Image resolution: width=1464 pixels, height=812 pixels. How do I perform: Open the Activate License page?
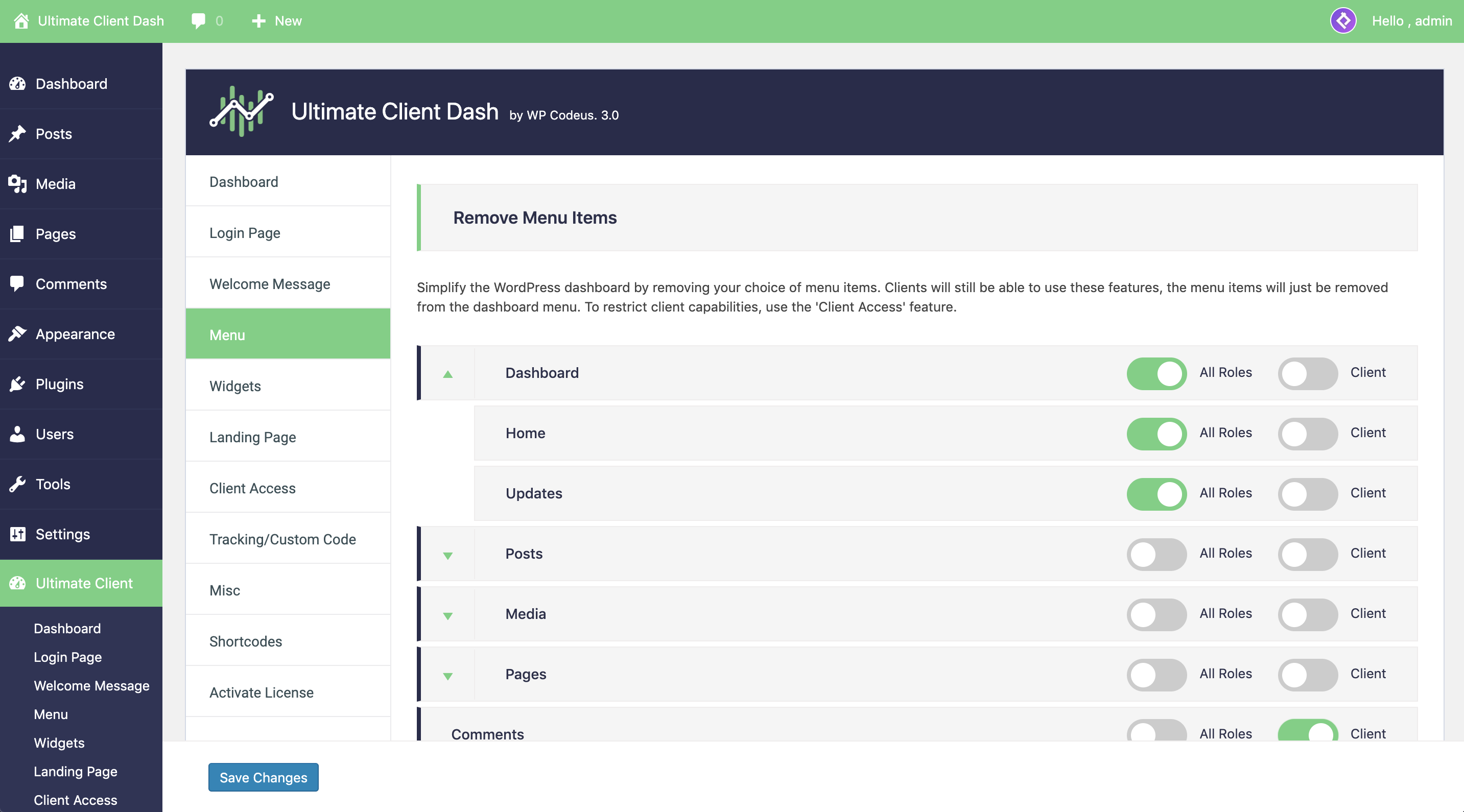pyautogui.click(x=261, y=691)
